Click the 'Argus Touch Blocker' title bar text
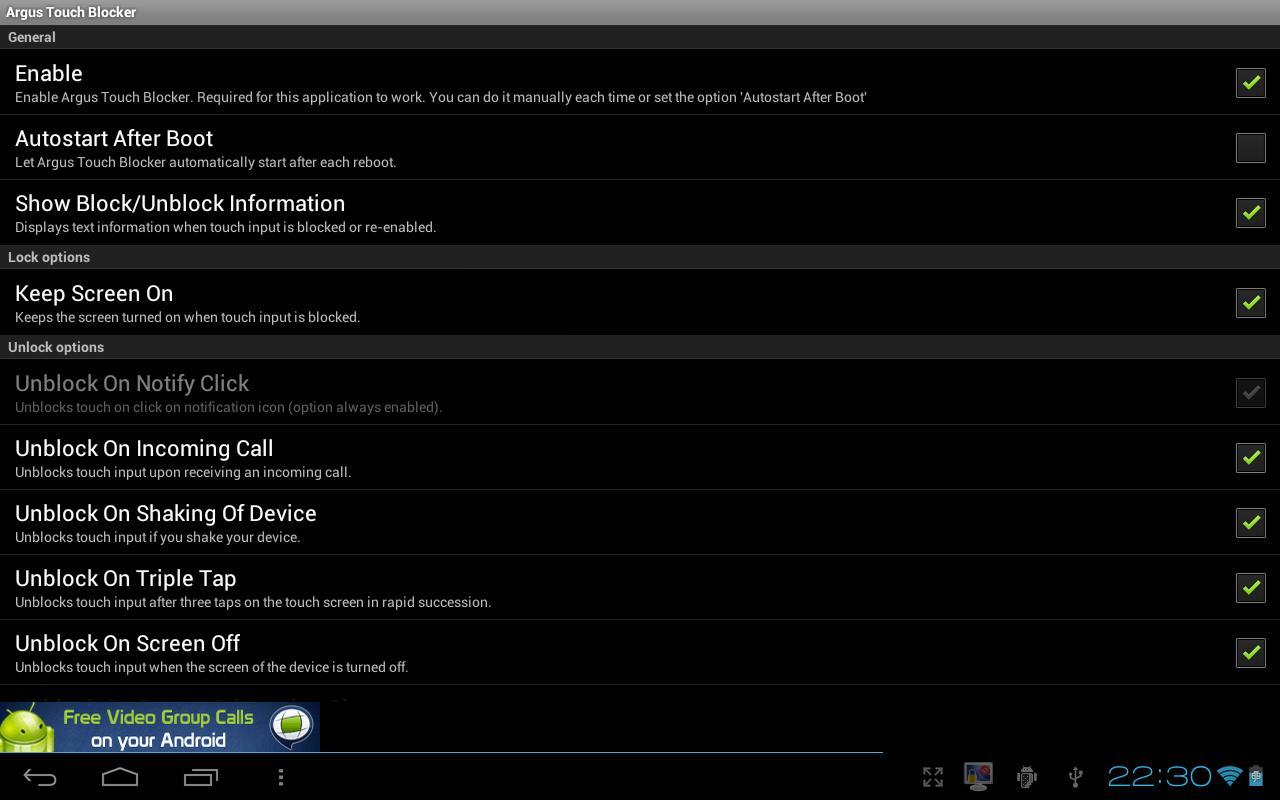 [x=71, y=12]
